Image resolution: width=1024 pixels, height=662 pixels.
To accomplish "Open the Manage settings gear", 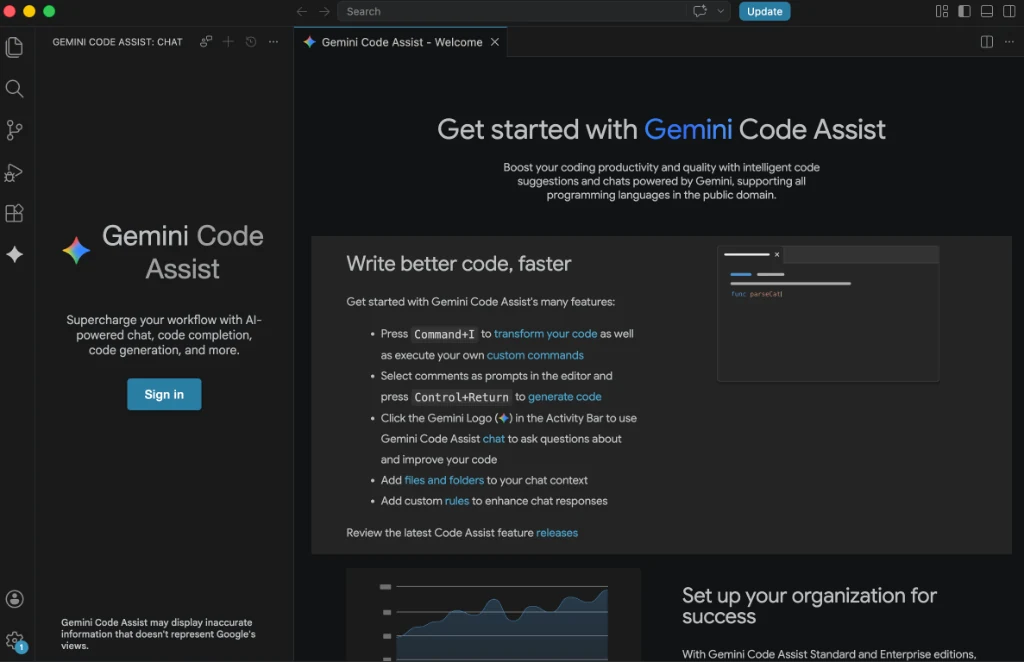I will (x=14, y=641).
